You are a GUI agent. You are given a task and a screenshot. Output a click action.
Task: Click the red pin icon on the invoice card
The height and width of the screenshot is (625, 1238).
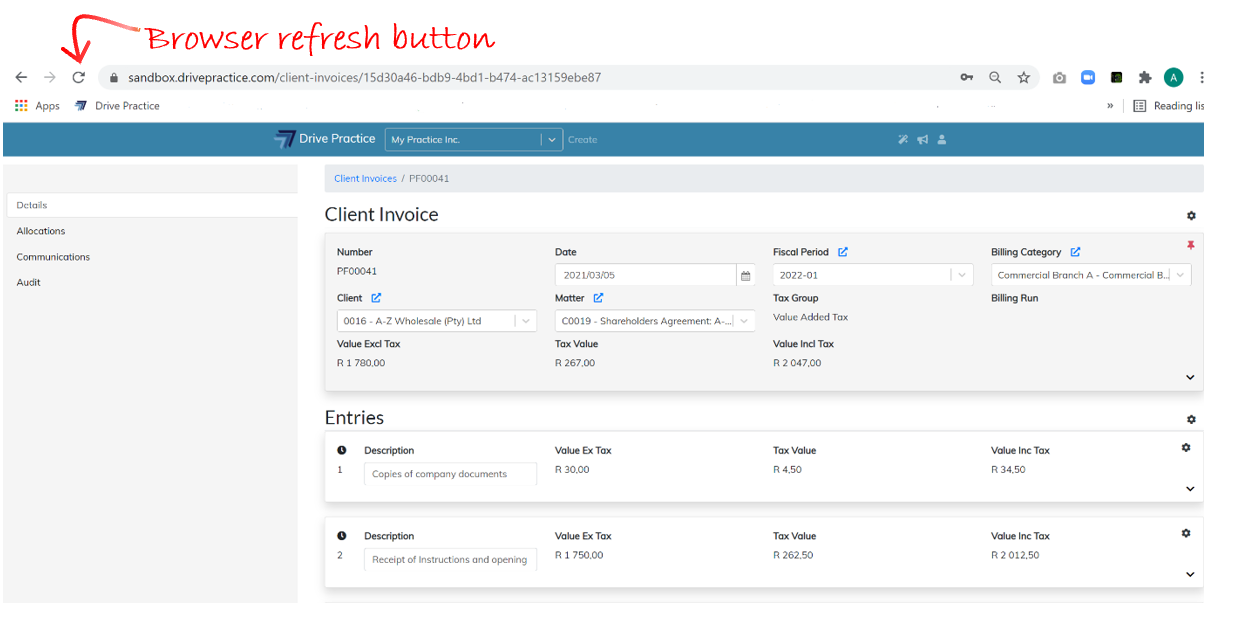[x=1190, y=245]
